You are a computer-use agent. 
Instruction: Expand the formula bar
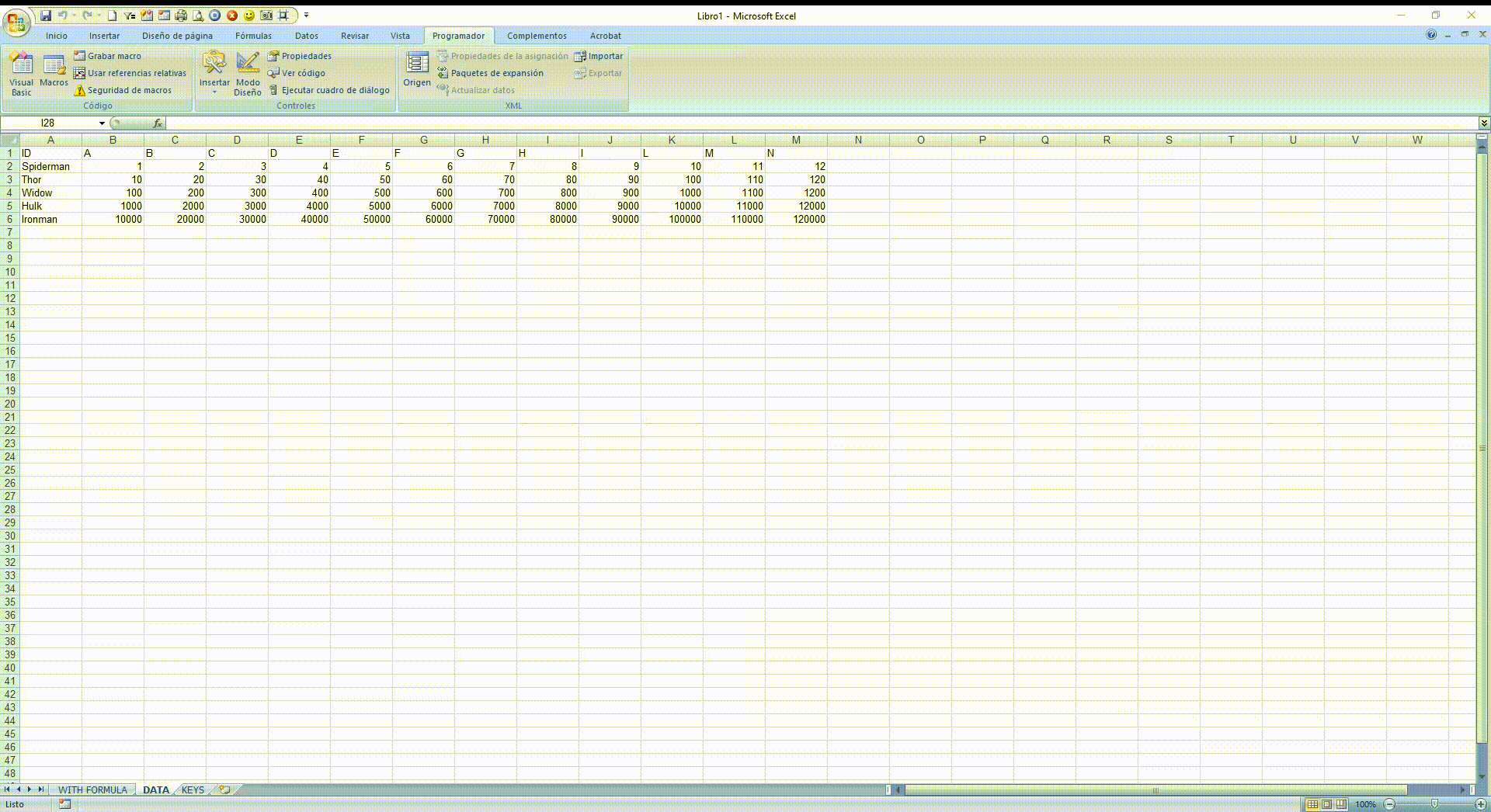pyautogui.click(x=1484, y=123)
